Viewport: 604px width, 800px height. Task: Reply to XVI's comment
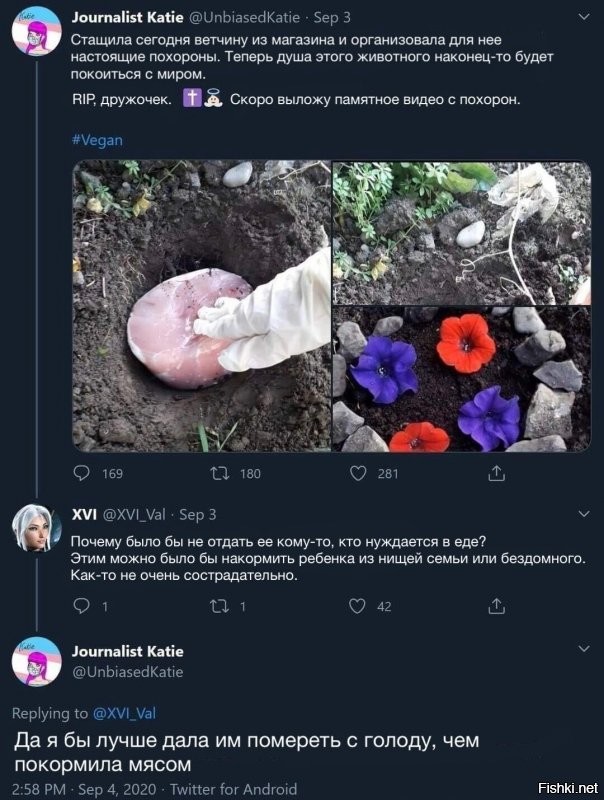click(x=82, y=606)
